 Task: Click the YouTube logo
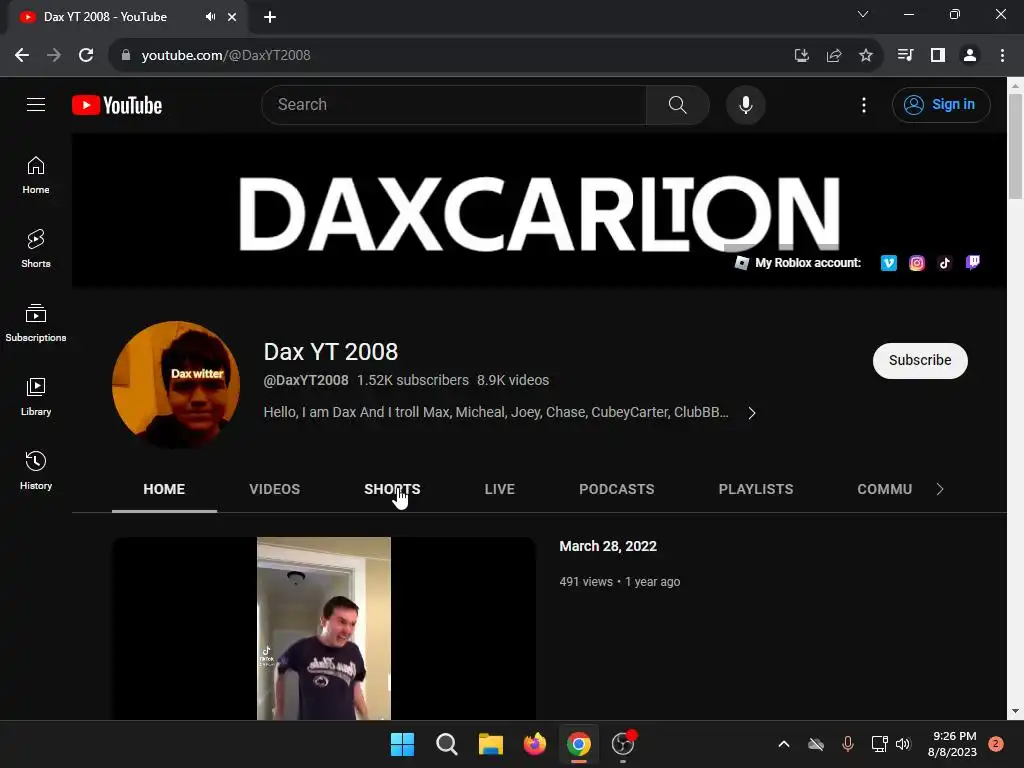click(117, 105)
